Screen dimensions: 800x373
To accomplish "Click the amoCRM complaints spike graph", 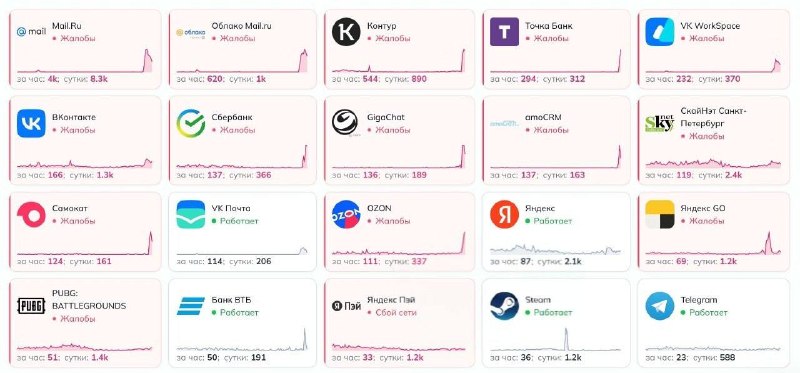I will [556, 157].
